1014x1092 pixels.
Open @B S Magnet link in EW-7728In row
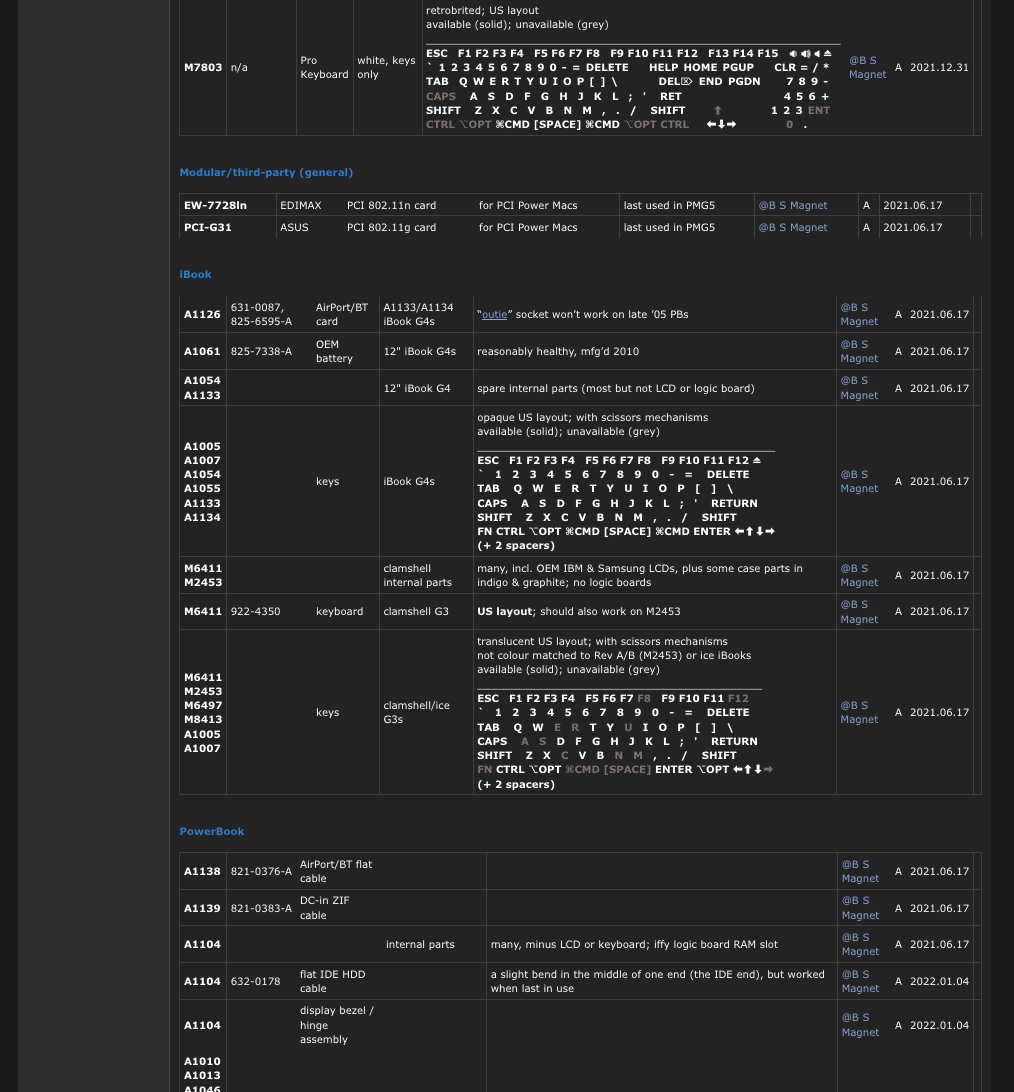coord(793,205)
